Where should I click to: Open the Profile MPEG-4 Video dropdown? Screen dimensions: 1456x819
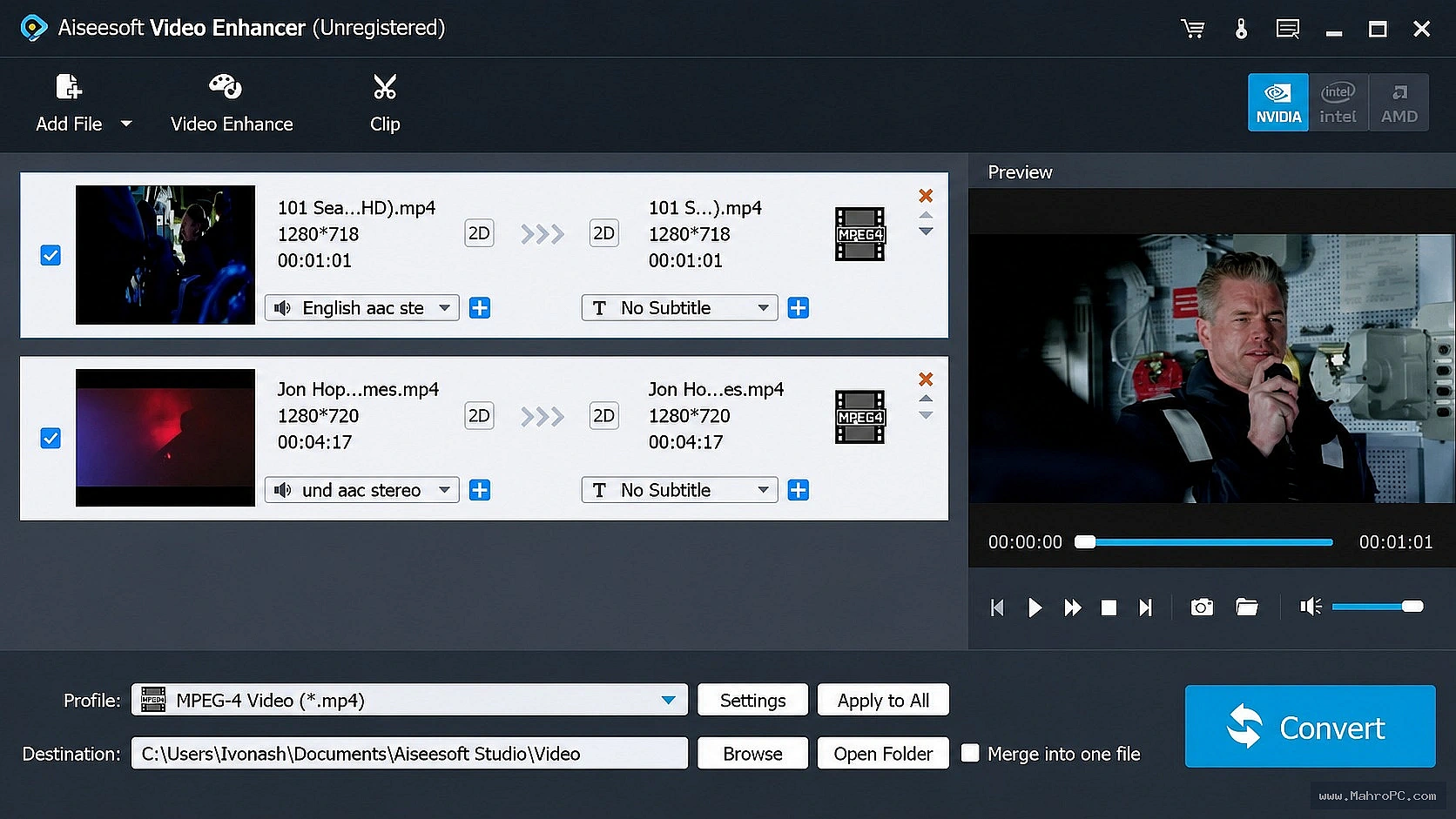[x=409, y=700]
